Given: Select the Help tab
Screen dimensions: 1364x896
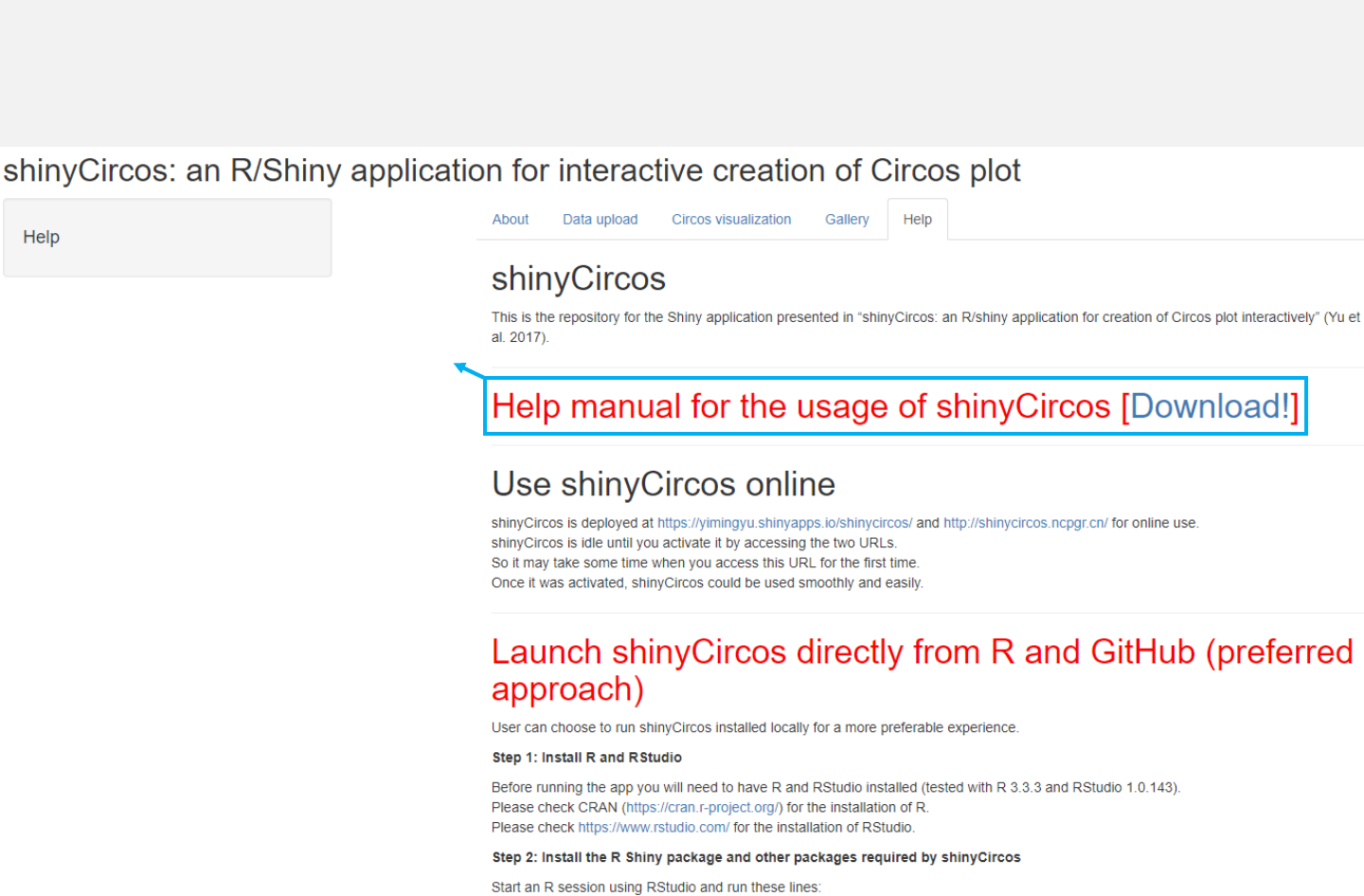Looking at the screenshot, I should (917, 219).
